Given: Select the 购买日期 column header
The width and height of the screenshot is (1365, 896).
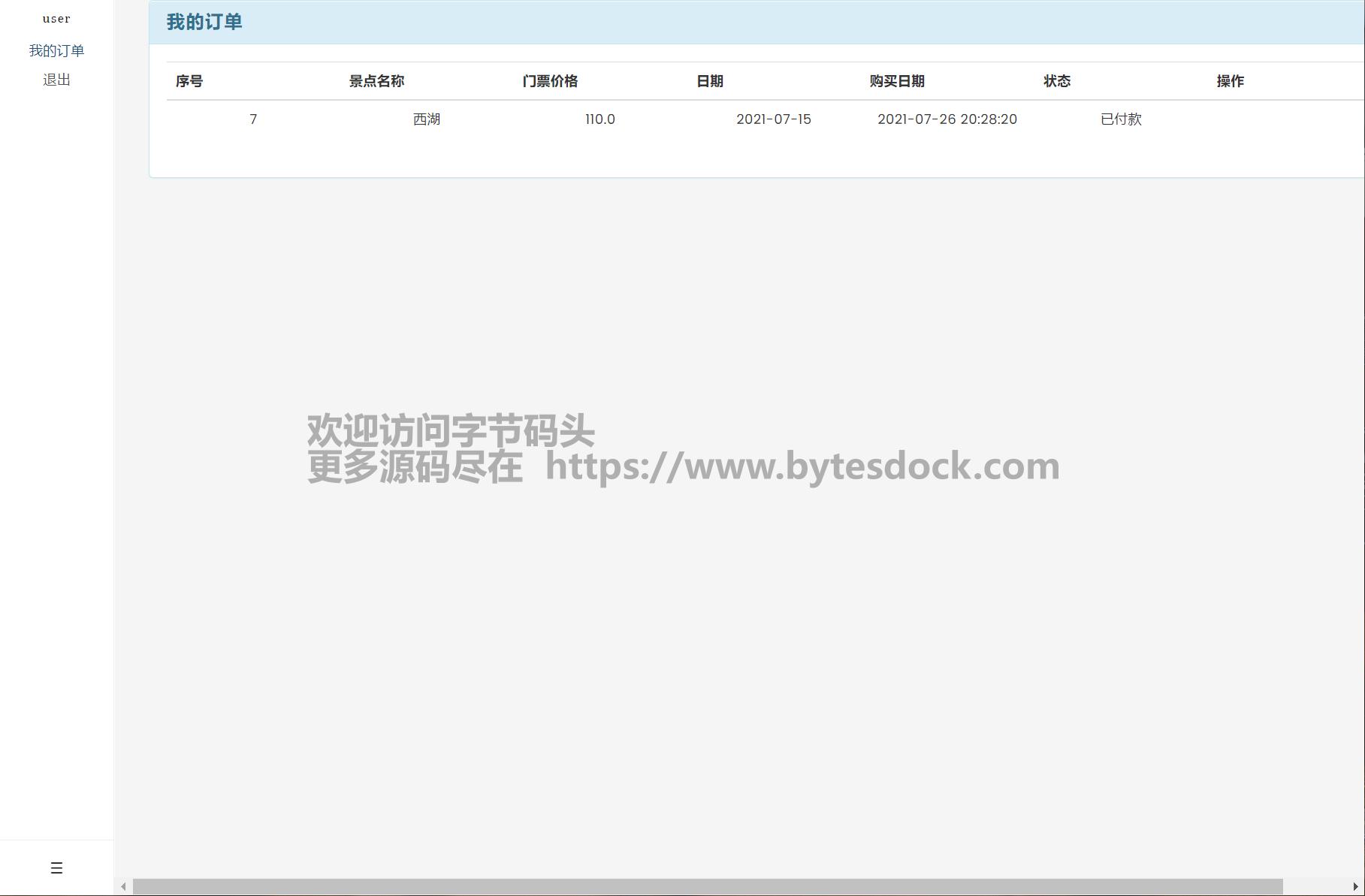Looking at the screenshot, I should (897, 81).
